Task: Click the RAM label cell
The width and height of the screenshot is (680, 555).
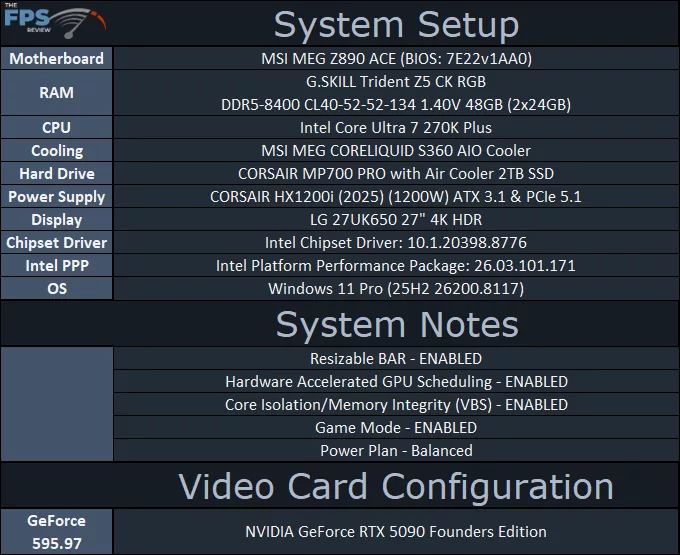Action: point(57,93)
